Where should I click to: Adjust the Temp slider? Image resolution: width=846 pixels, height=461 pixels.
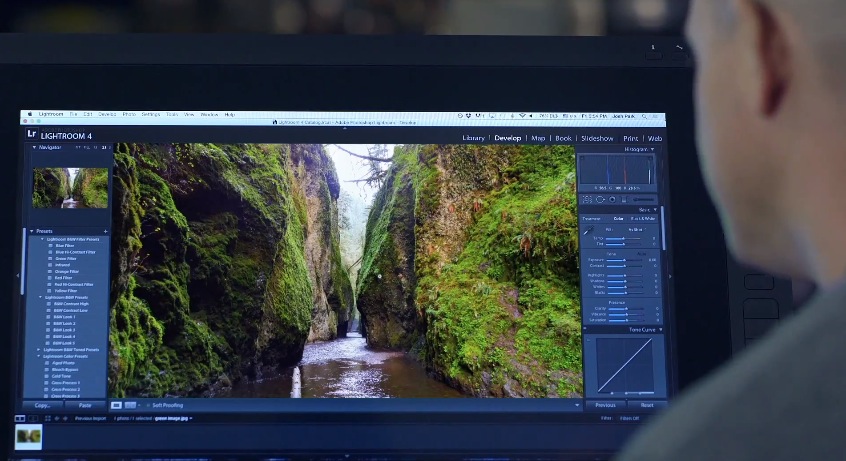point(624,238)
